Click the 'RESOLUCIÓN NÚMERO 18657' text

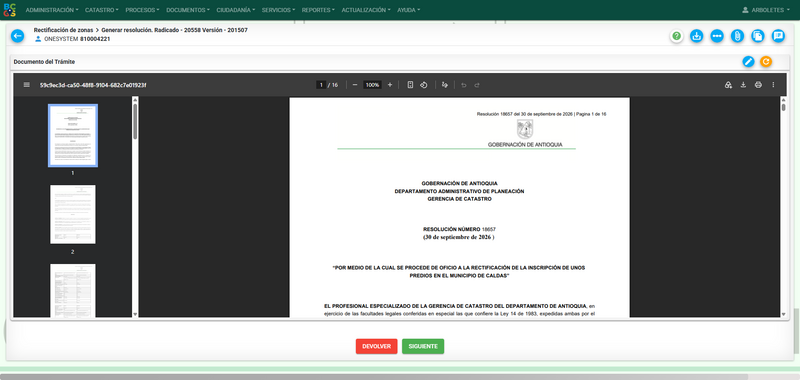point(459,230)
